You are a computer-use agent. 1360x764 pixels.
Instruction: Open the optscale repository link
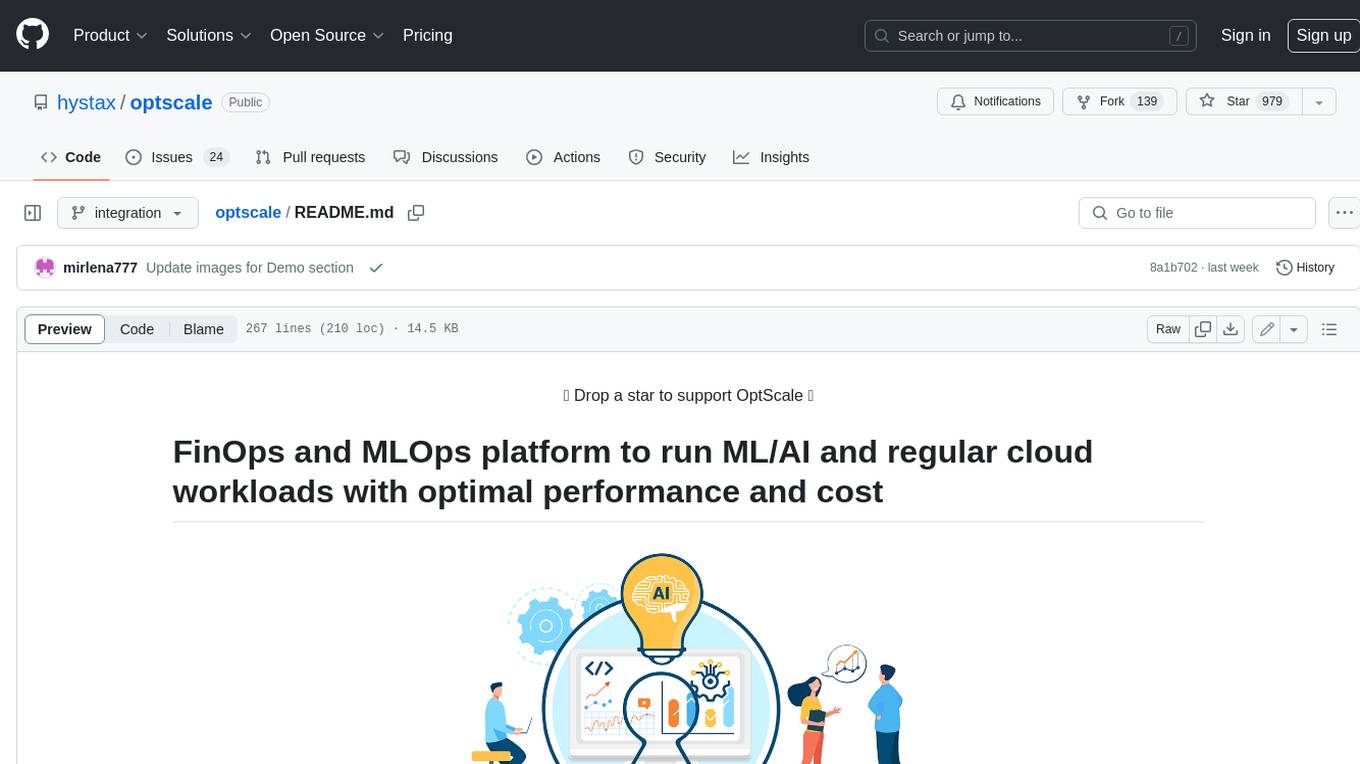[171, 102]
